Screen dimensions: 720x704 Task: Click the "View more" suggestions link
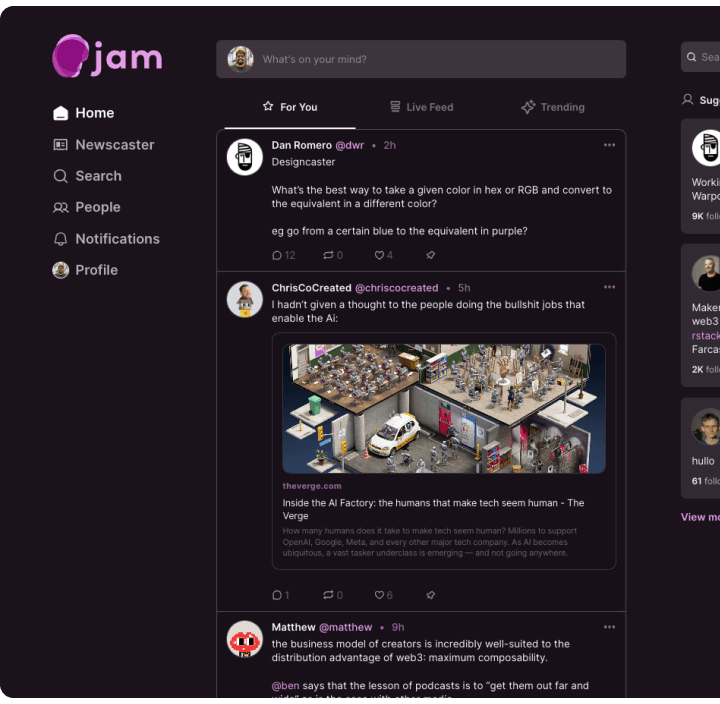point(700,517)
